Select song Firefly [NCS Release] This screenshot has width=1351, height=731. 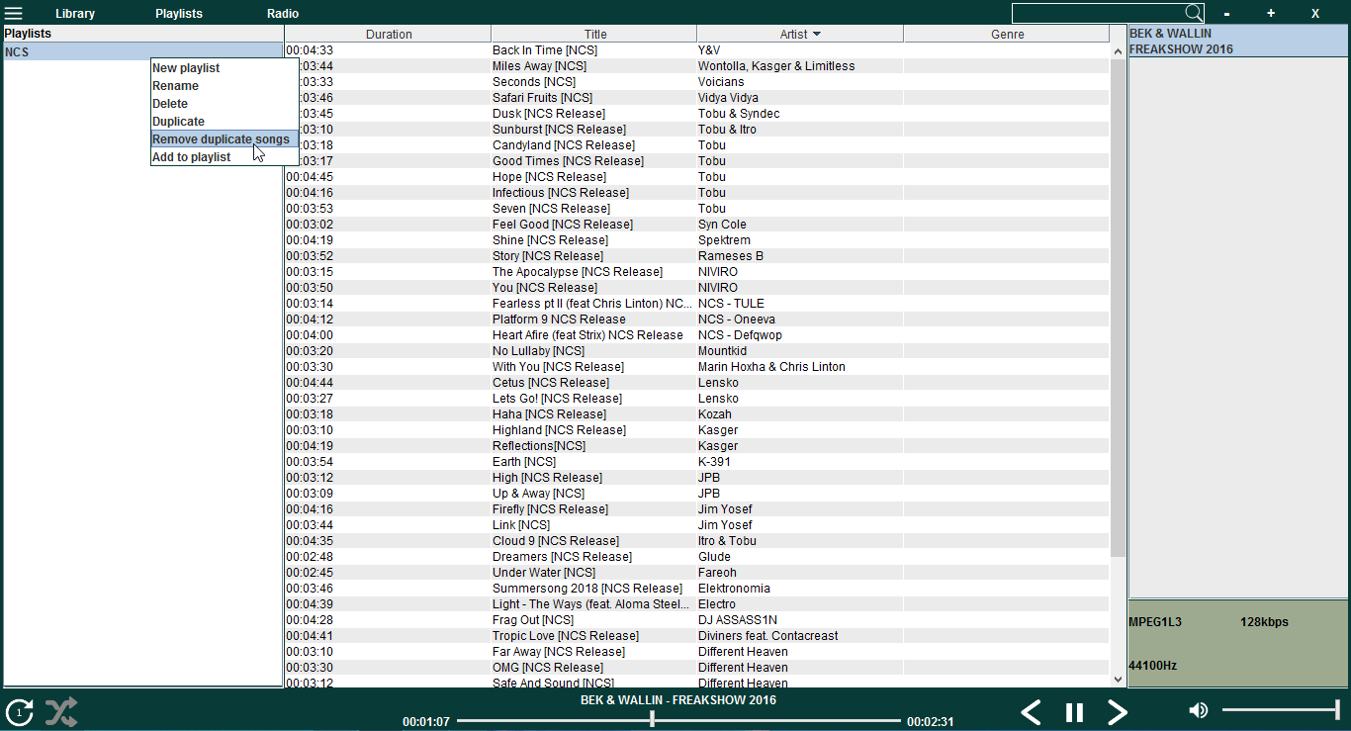point(550,509)
